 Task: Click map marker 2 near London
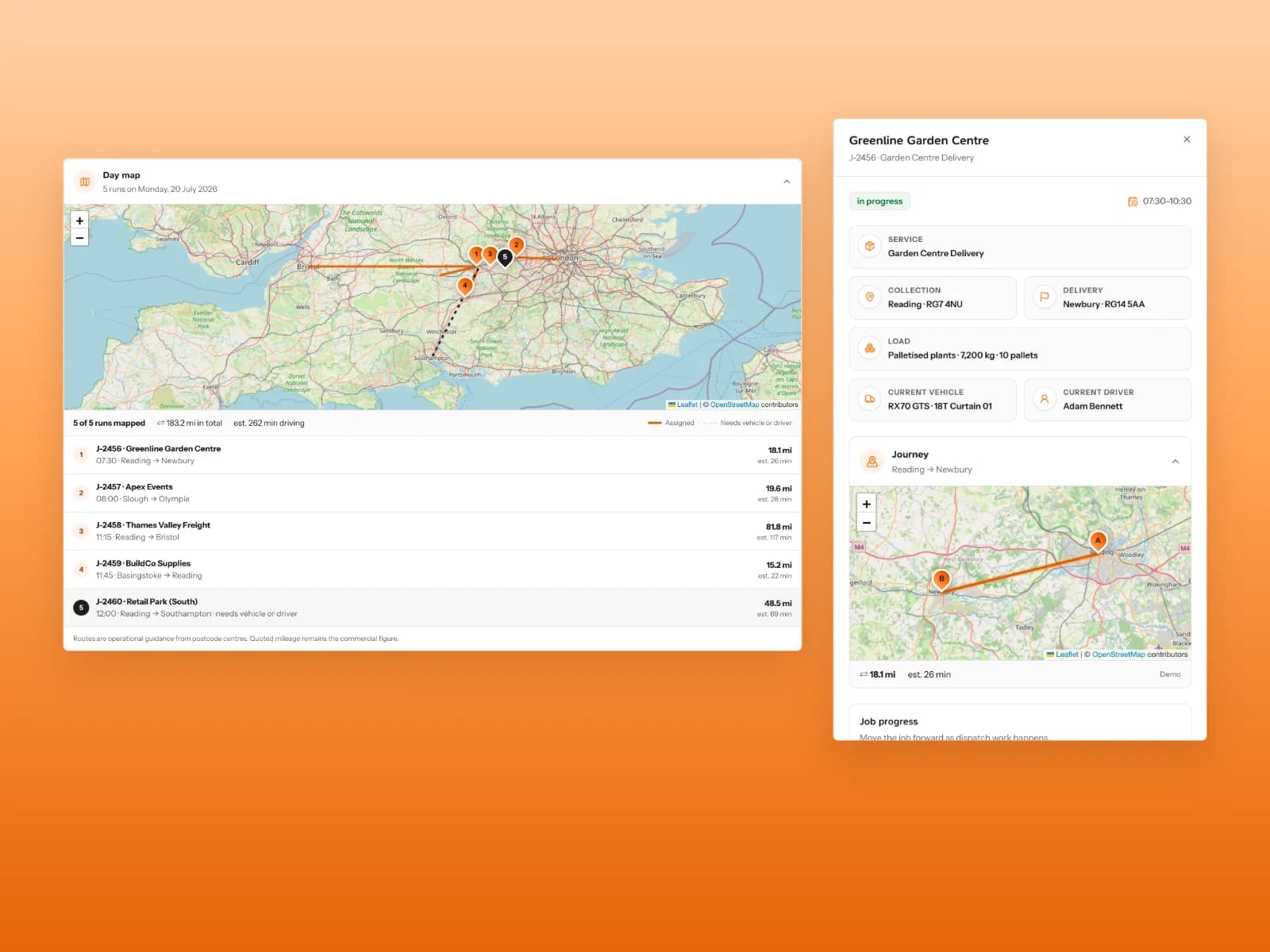click(516, 246)
